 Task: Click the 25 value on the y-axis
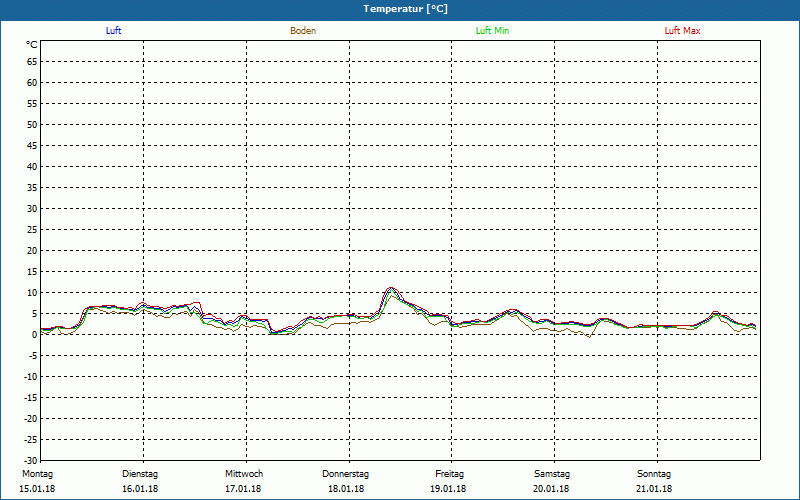click(32, 230)
